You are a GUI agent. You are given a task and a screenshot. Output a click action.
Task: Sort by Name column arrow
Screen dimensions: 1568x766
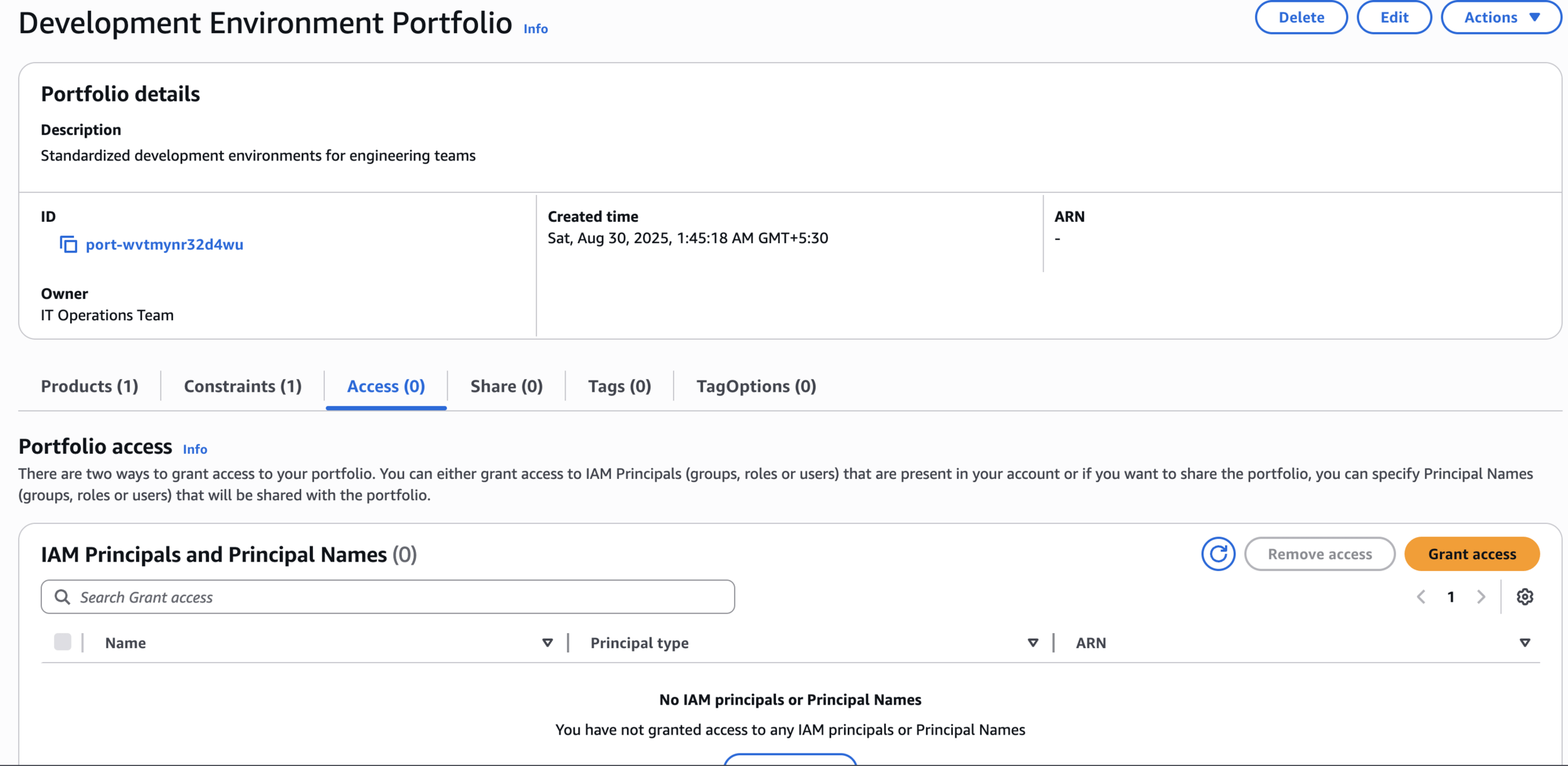pyautogui.click(x=547, y=643)
